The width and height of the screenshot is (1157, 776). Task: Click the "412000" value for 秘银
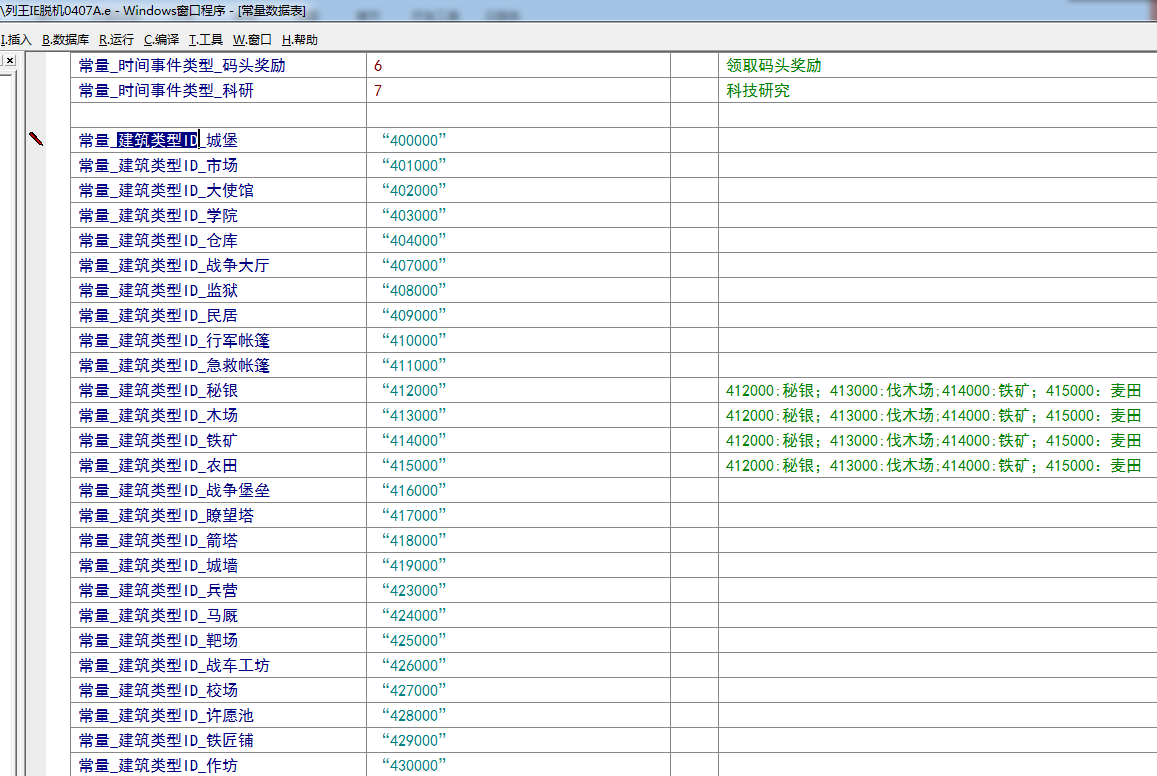point(414,390)
